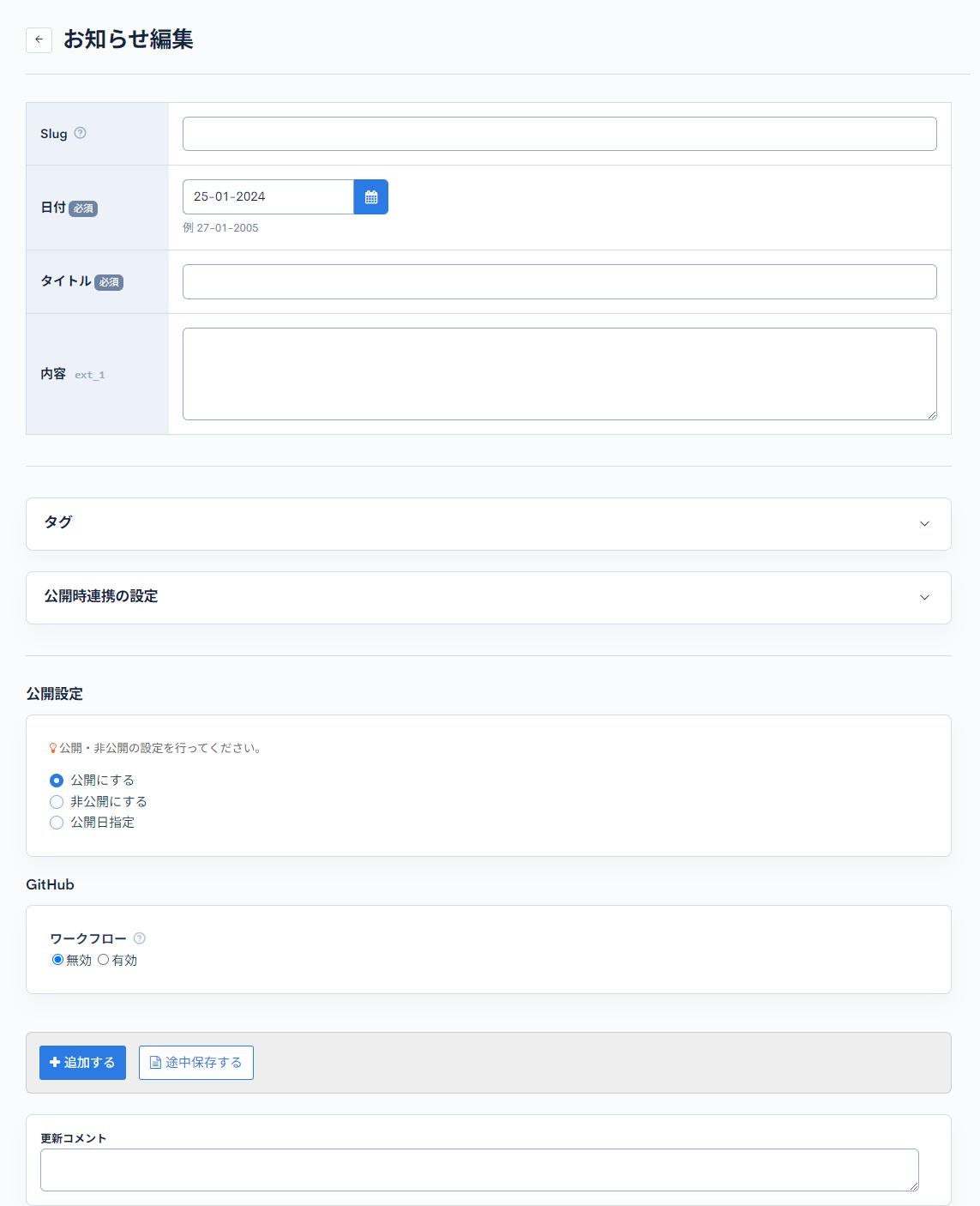Image resolution: width=980 pixels, height=1206 pixels.
Task: Enable the 有効 workflow option
Action: [104, 960]
